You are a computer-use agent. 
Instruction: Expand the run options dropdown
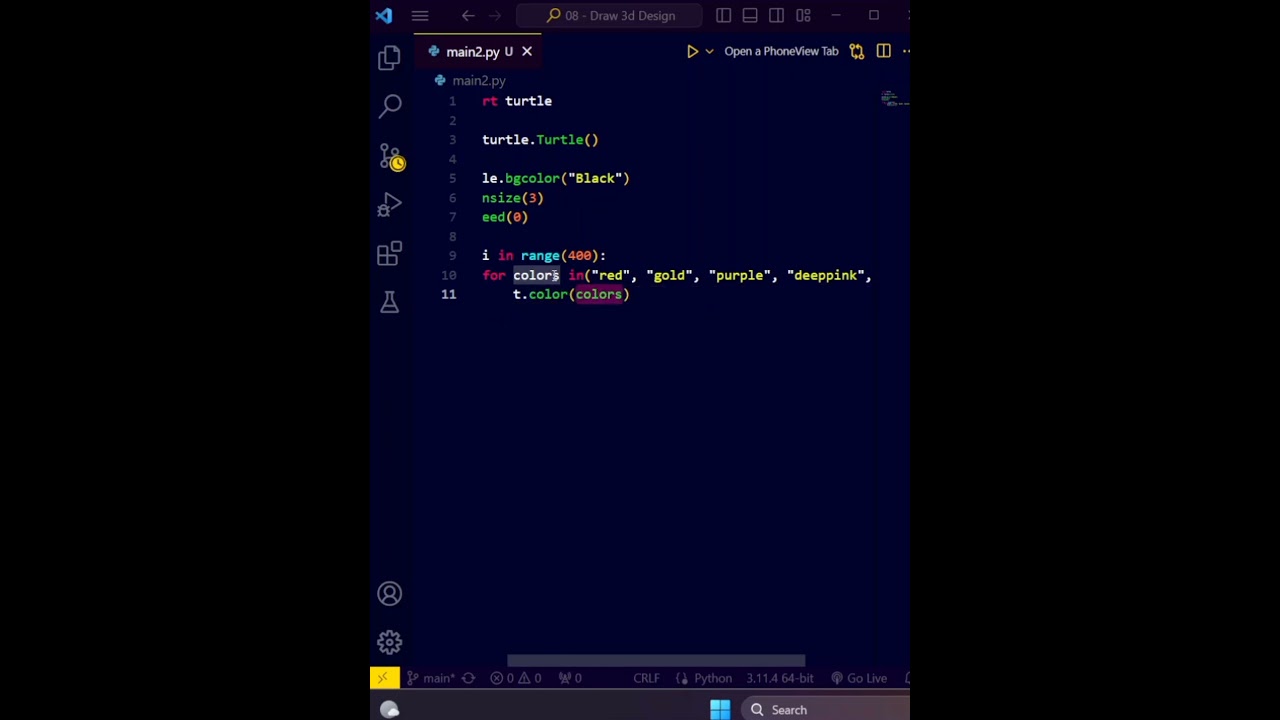[709, 51]
